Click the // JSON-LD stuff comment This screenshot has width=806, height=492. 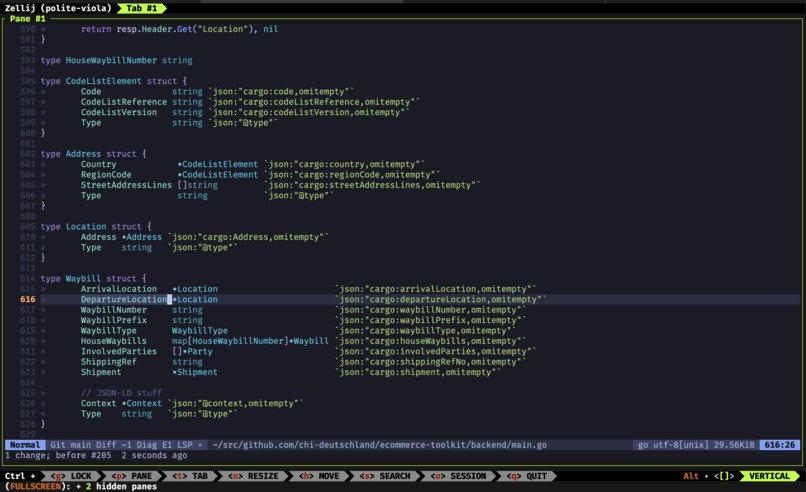point(121,393)
